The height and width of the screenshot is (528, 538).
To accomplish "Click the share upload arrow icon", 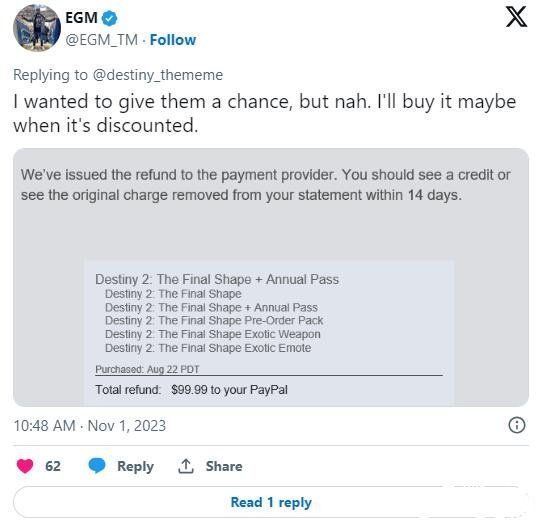I will pyautogui.click(x=186, y=466).
